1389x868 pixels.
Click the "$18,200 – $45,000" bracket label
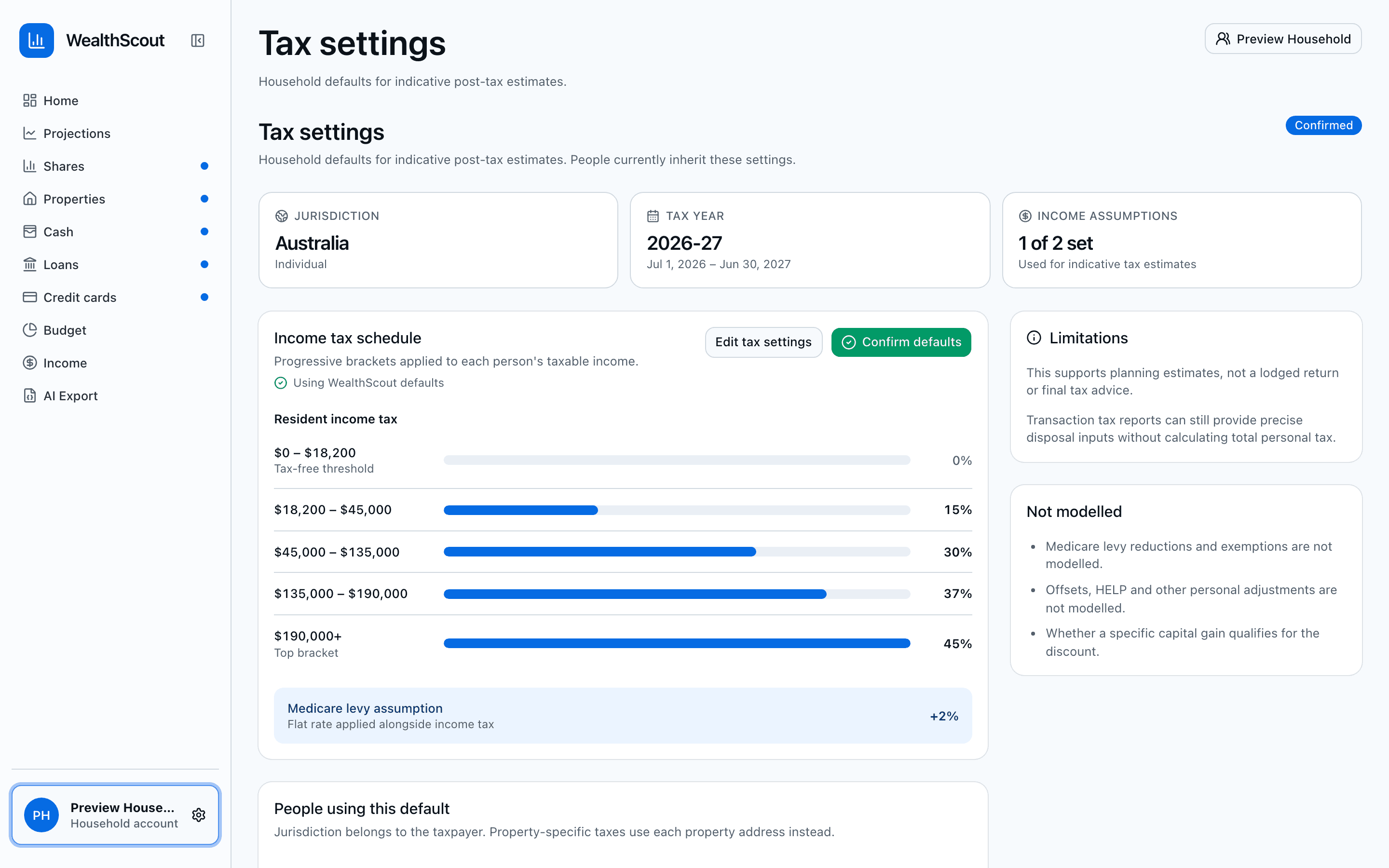[333, 510]
